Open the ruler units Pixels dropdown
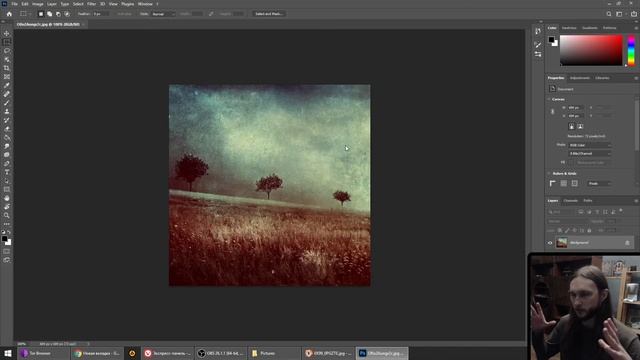The height and width of the screenshot is (360, 640). tap(599, 183)
